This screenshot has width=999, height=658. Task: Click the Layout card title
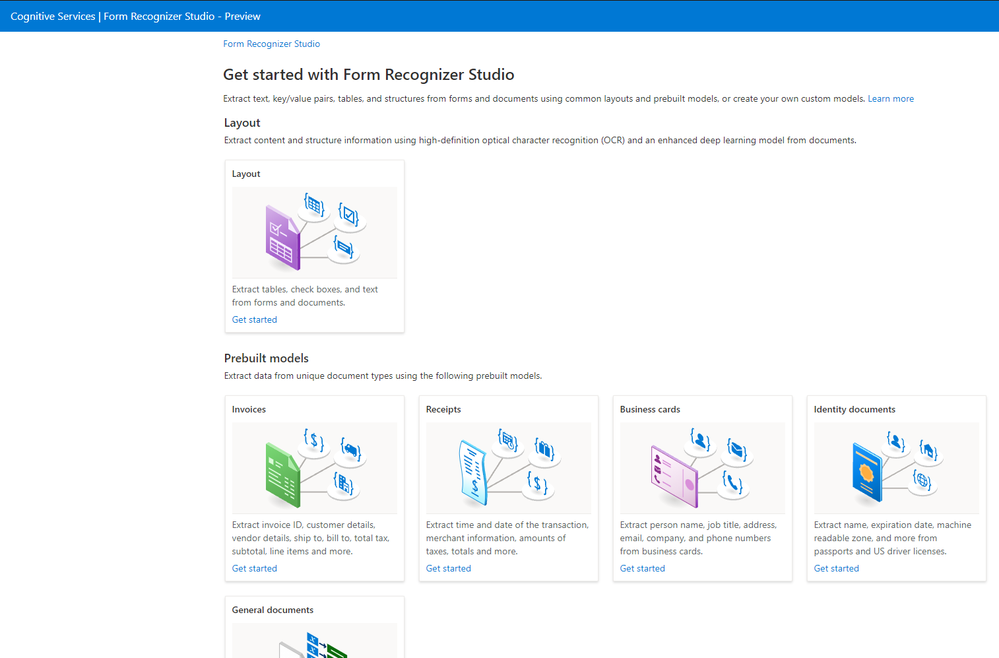246,174
